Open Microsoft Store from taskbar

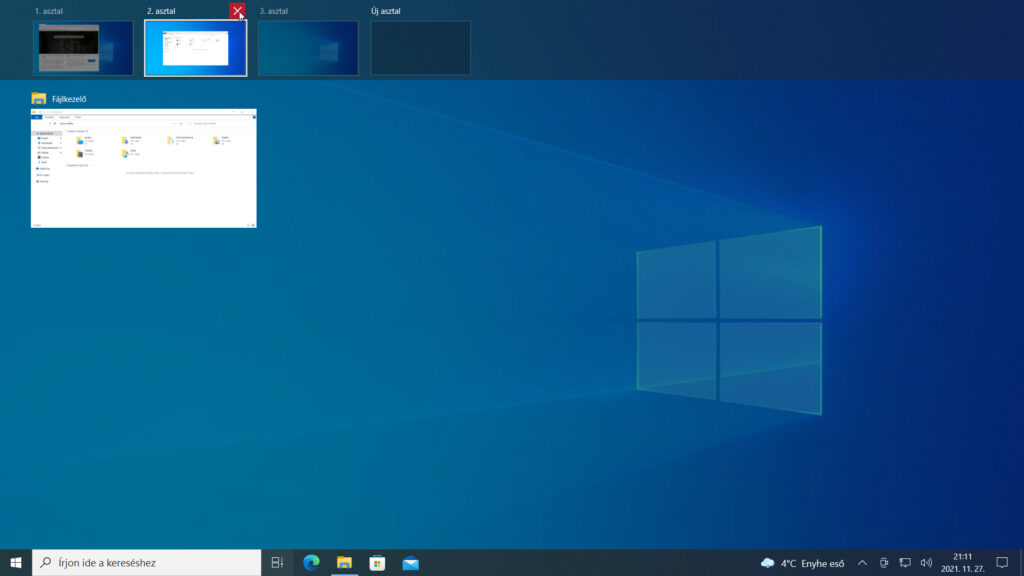click(x=377, y=562)
